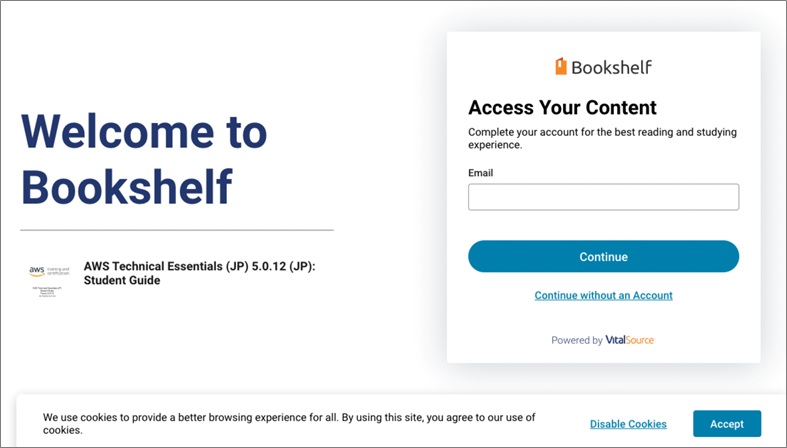Click the Welcome to Bookshelf heading
The image size is (787, 448).
[144, 158]
